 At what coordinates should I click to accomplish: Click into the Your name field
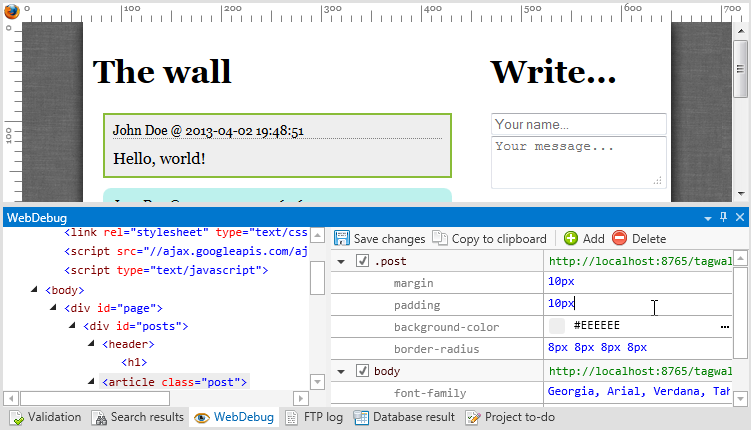coord(579,124)
